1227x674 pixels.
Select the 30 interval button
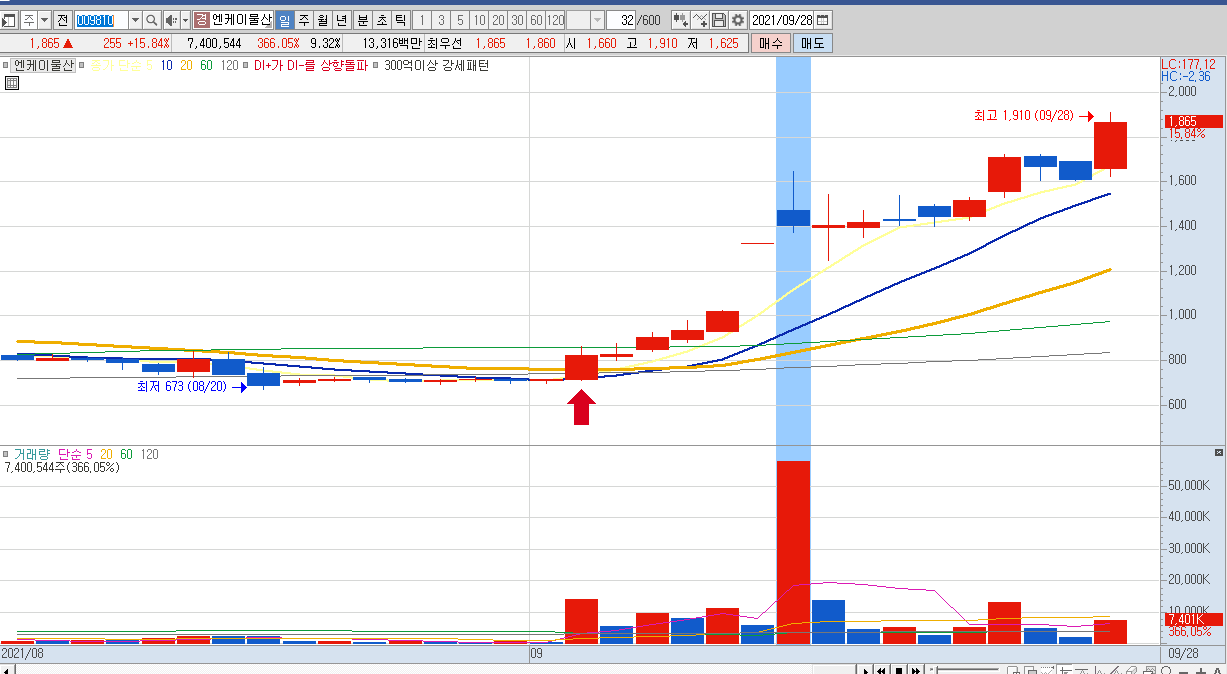(517, 20)
